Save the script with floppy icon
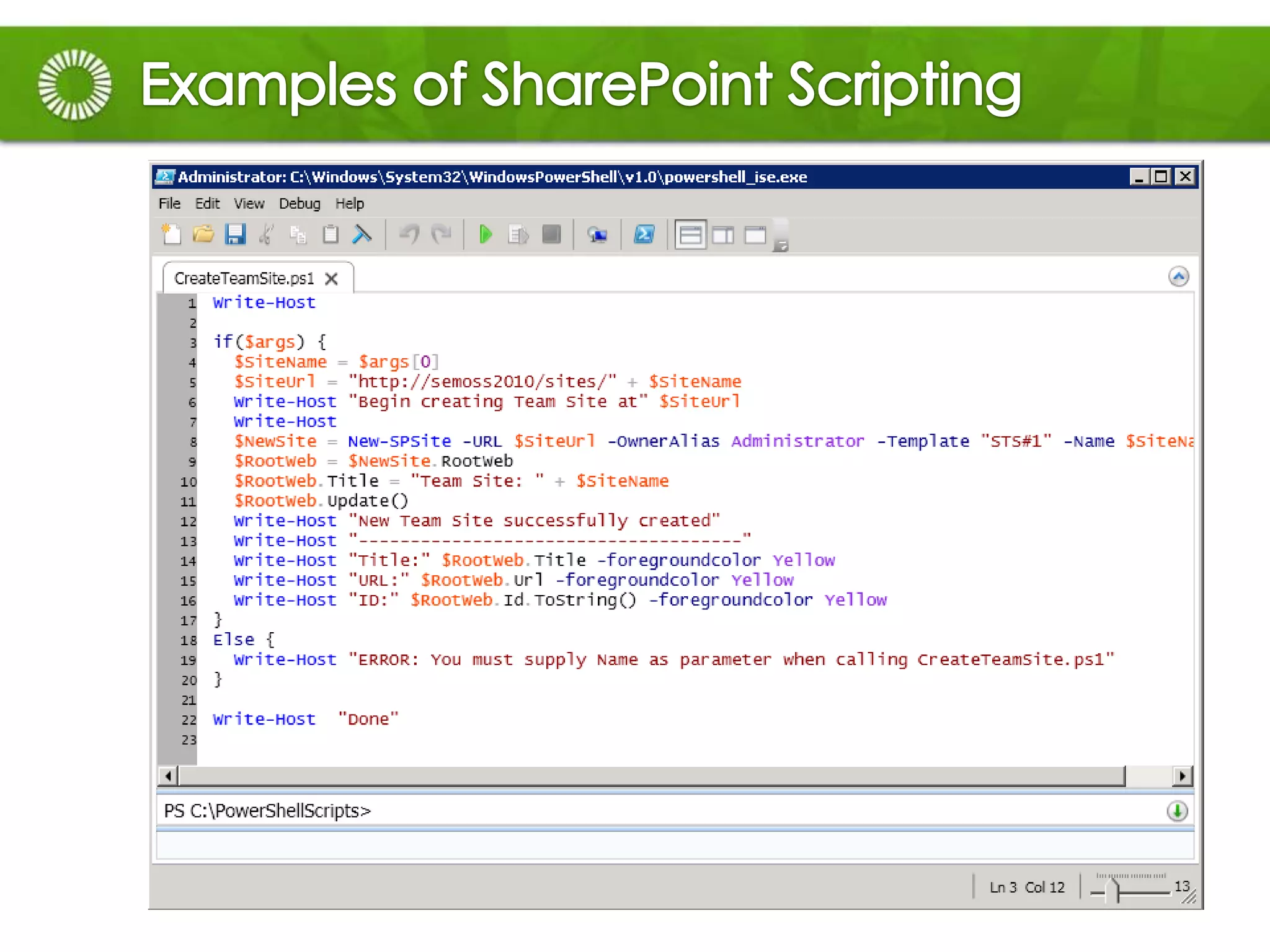Screen dimensions: 1270x952 click(x=235, y=235)
